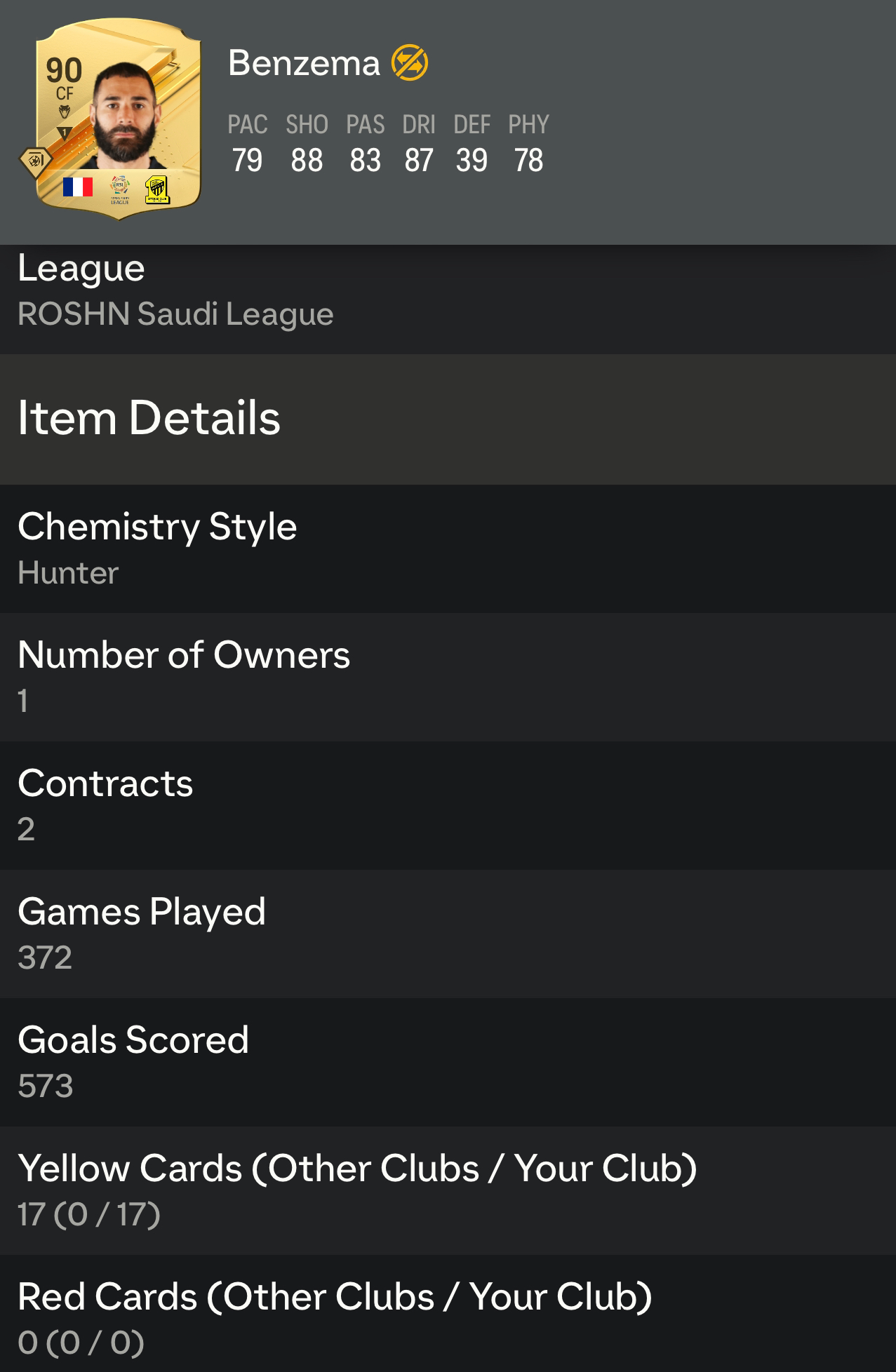Tap the CF position label on card
896x1372 pixels.
point(65,93)
